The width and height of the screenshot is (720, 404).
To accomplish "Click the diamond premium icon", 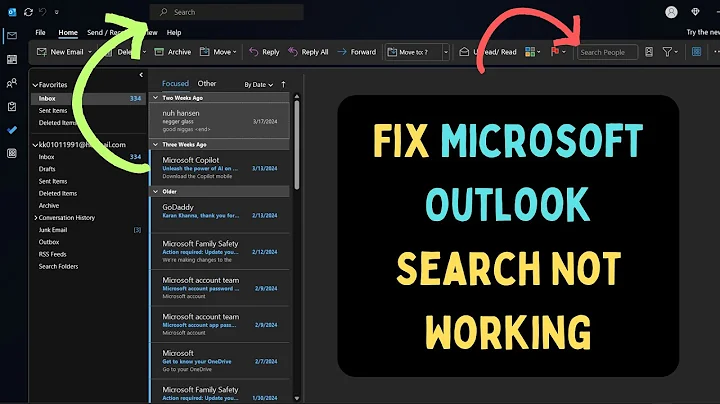I will pos(695,12).
